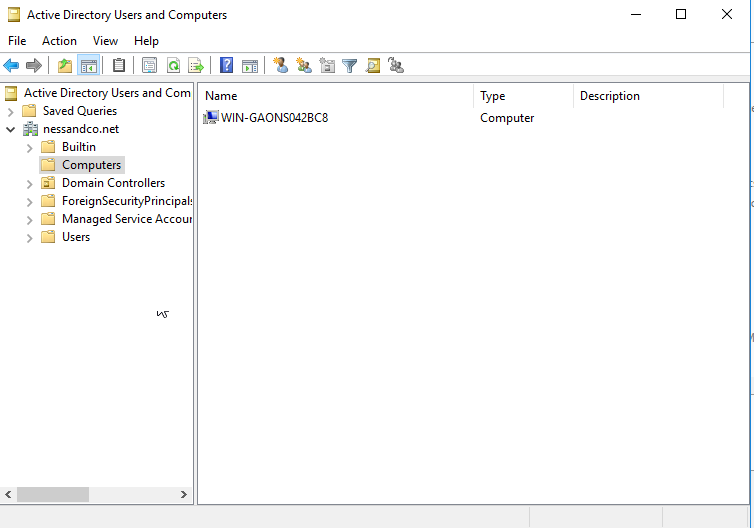
Task: Toggle the Show/Hide Action Pane button
Action: click(250, 65)
